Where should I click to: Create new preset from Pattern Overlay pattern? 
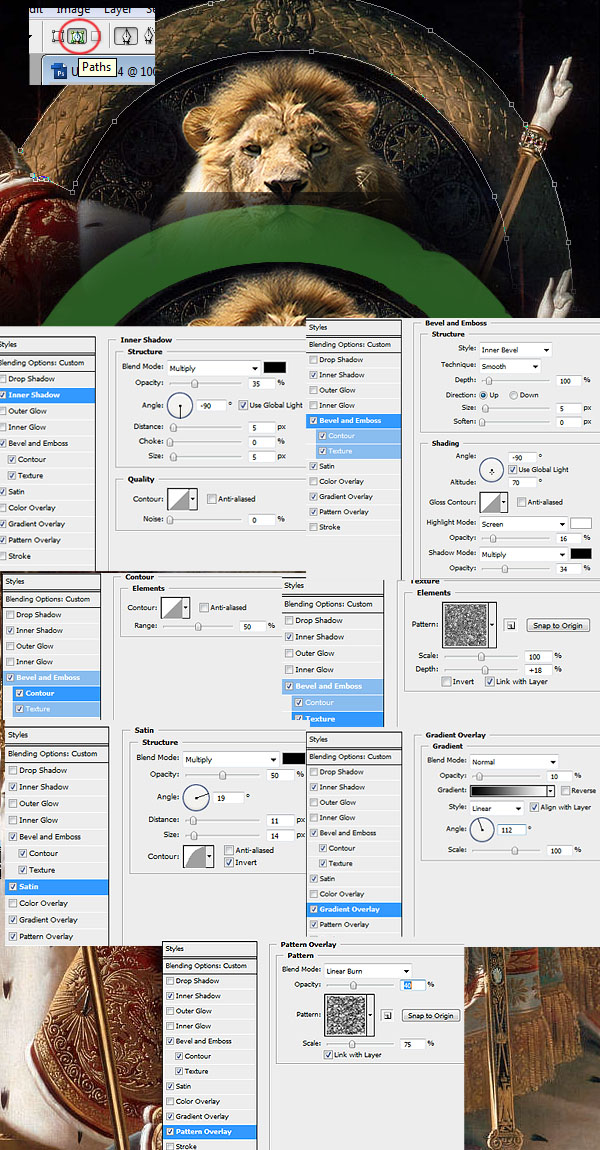pyautogui.click(x=387, y=1015)
